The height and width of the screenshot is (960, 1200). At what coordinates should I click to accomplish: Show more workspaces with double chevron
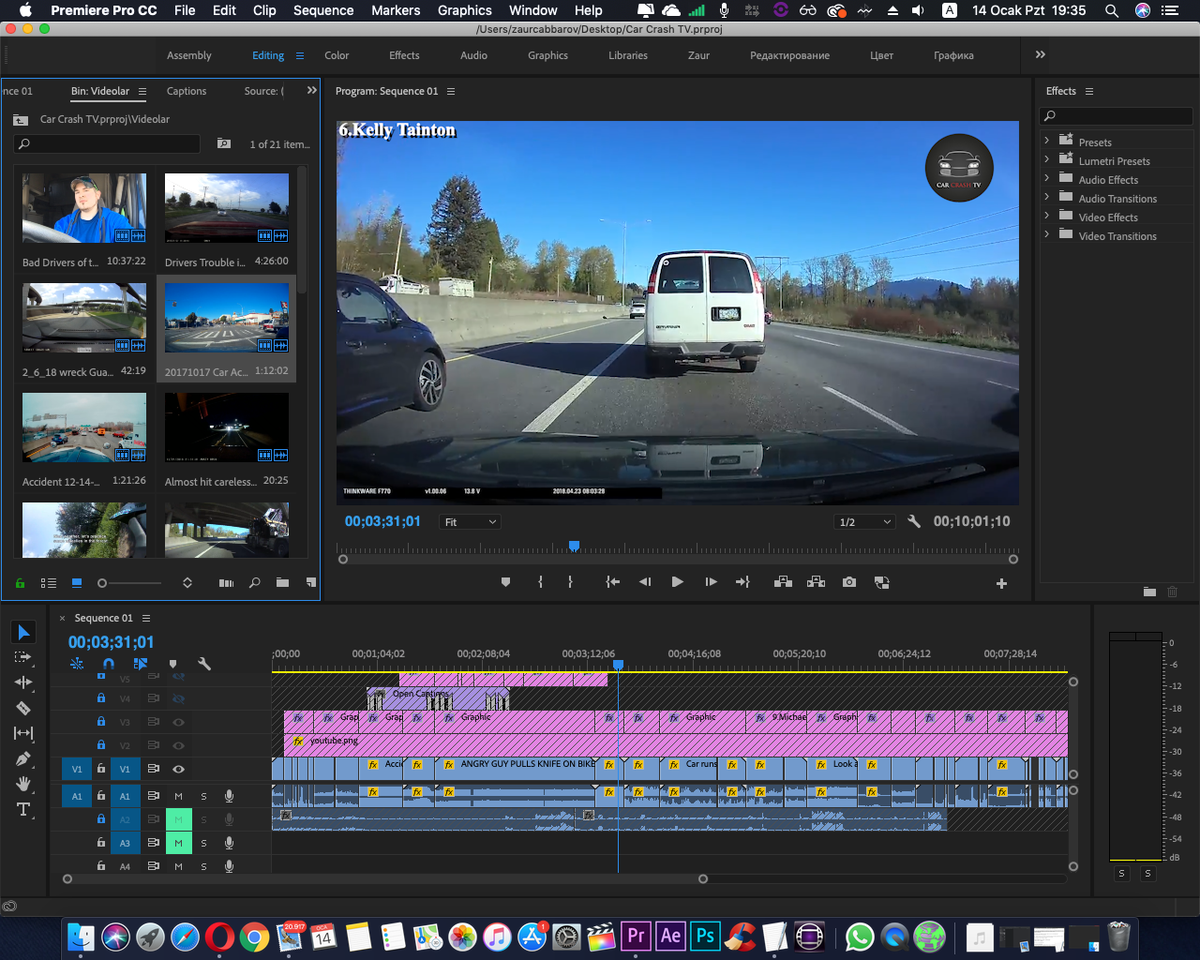pos(1040,55)
